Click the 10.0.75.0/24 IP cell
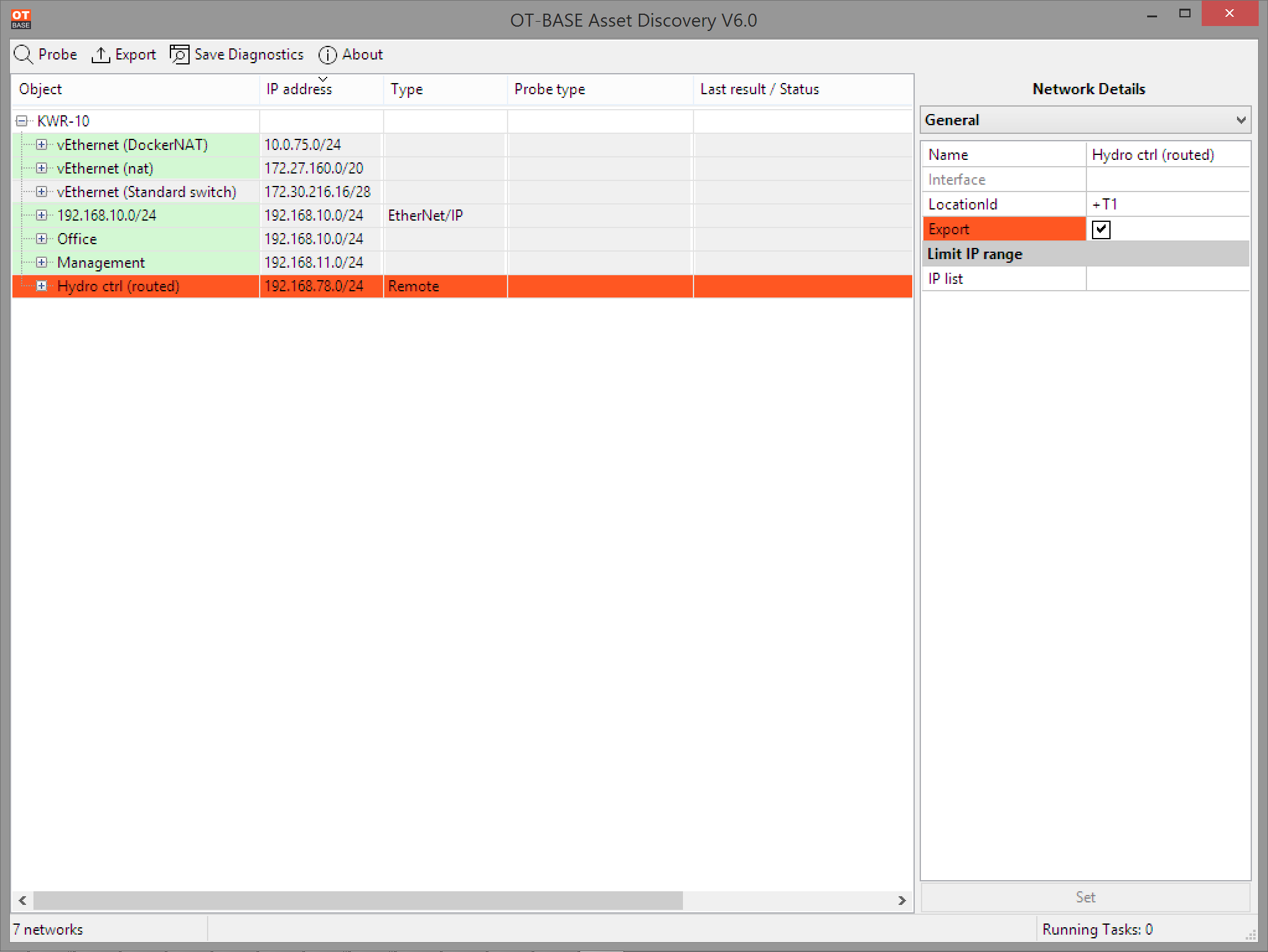This screenshot has height=952, width=1268. point(322,144)
